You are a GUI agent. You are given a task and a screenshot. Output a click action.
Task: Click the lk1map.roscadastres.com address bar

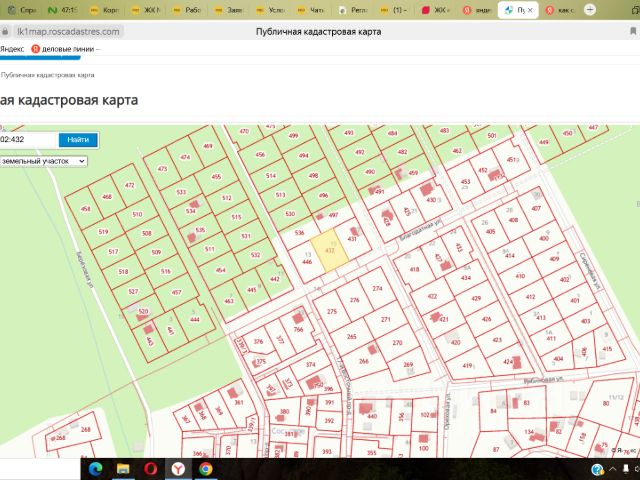point(68,31)
